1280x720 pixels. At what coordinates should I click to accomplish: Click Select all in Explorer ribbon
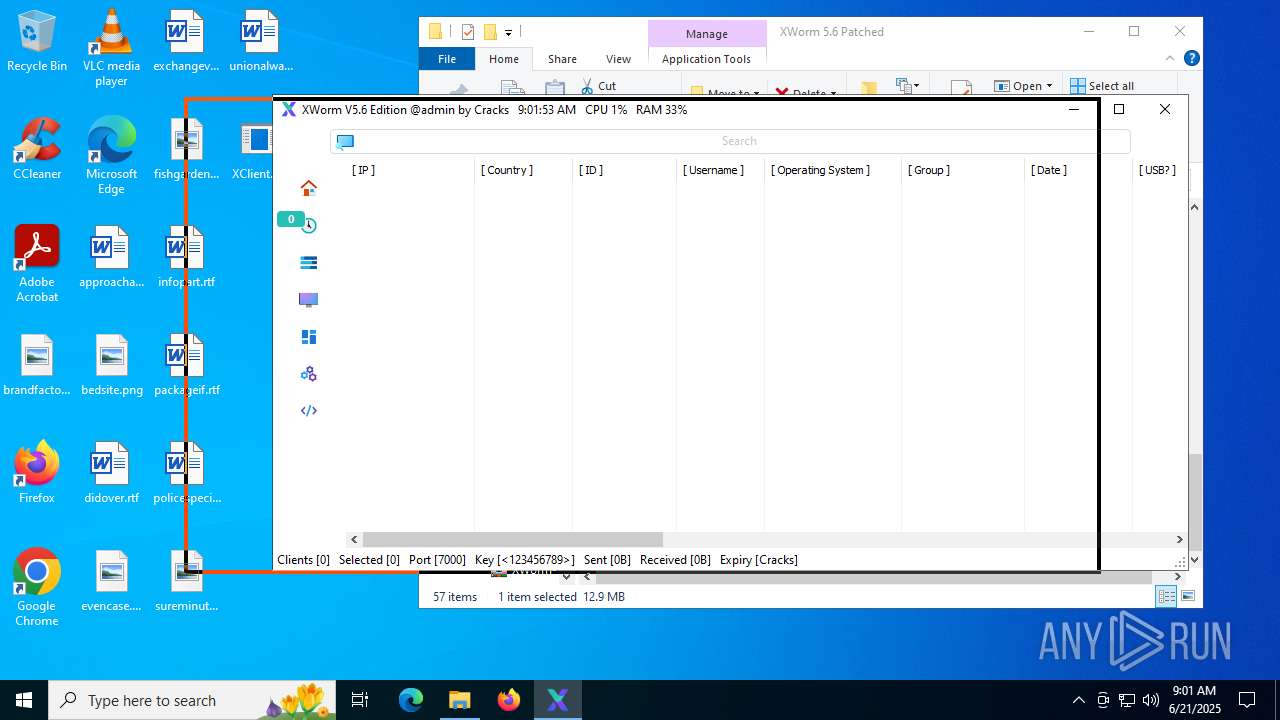click(1102, 86)
